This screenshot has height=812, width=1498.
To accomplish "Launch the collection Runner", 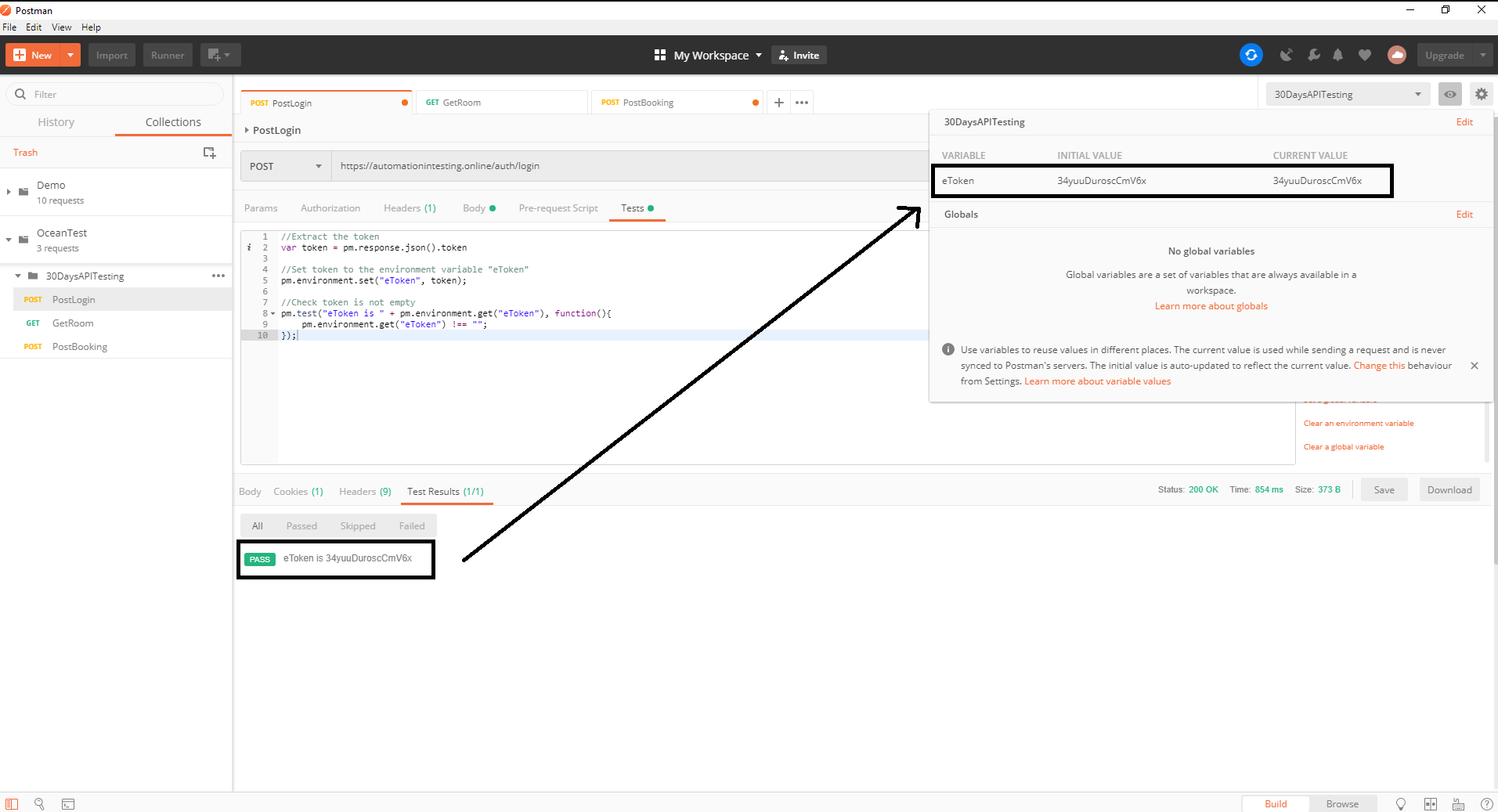I will point(168,55).
